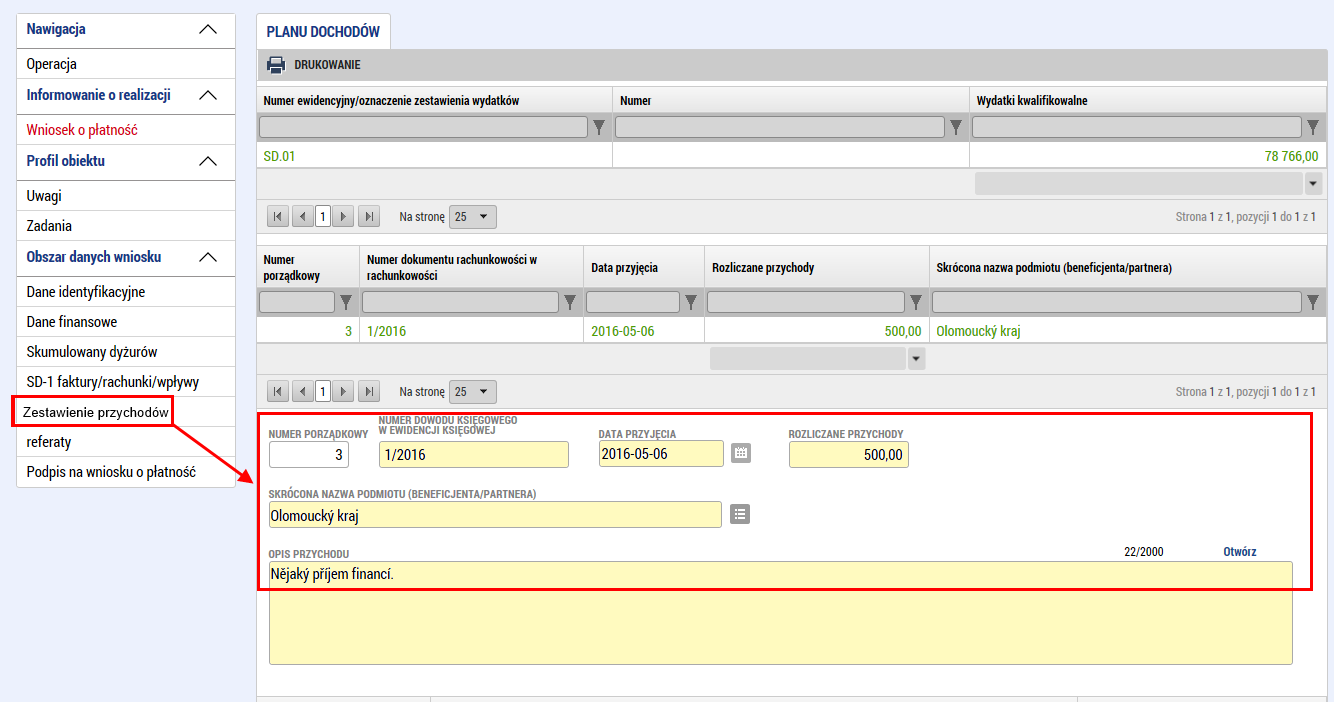The width and height of the screenshot is (1334, 702).
Task: Click Otwórz link above description field
Action: click(1240, 552)
